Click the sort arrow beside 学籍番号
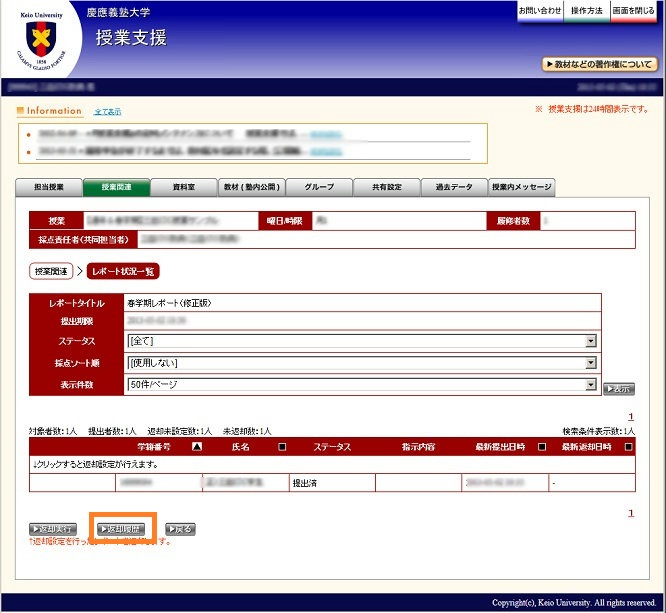This screenshot has height=613, width=666. tap(196, 447)
